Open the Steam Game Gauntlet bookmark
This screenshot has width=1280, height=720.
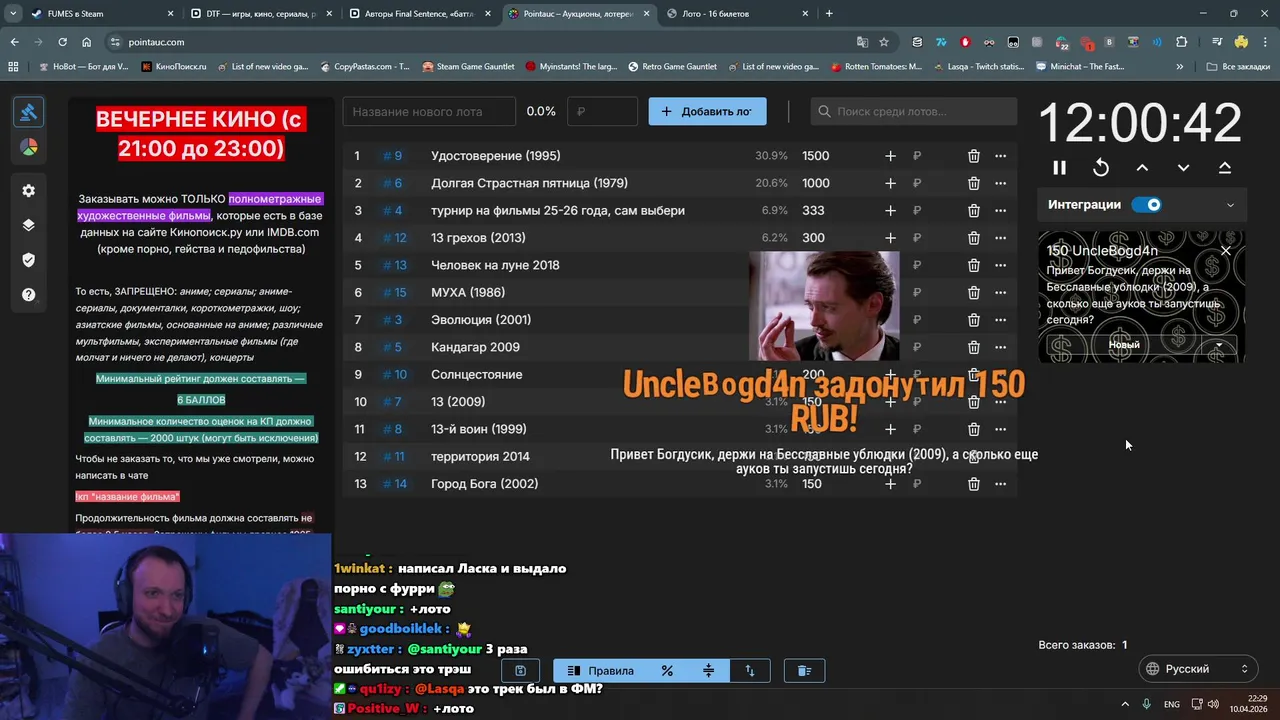pyautogui.click(x=468, y=67)
